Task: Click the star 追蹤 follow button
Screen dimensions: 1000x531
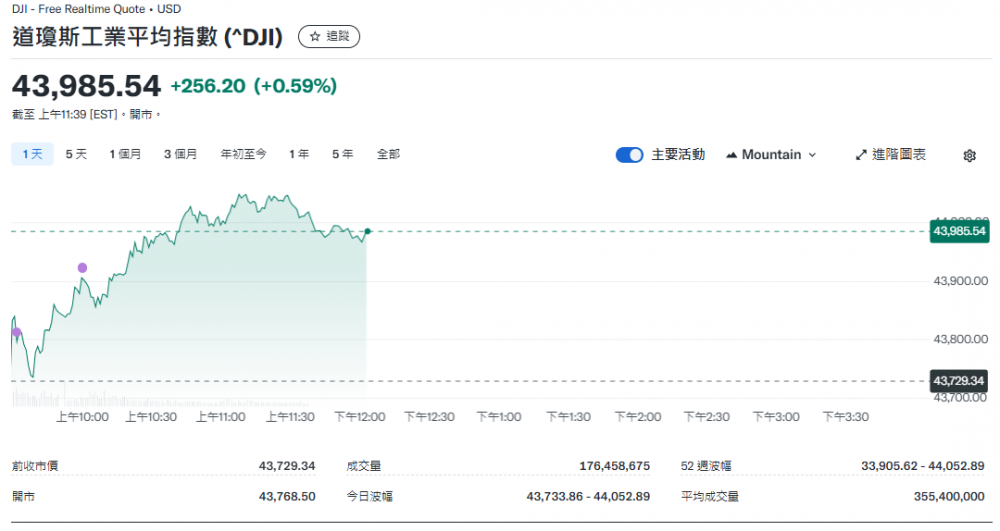Action: click(x=329, y=36)
